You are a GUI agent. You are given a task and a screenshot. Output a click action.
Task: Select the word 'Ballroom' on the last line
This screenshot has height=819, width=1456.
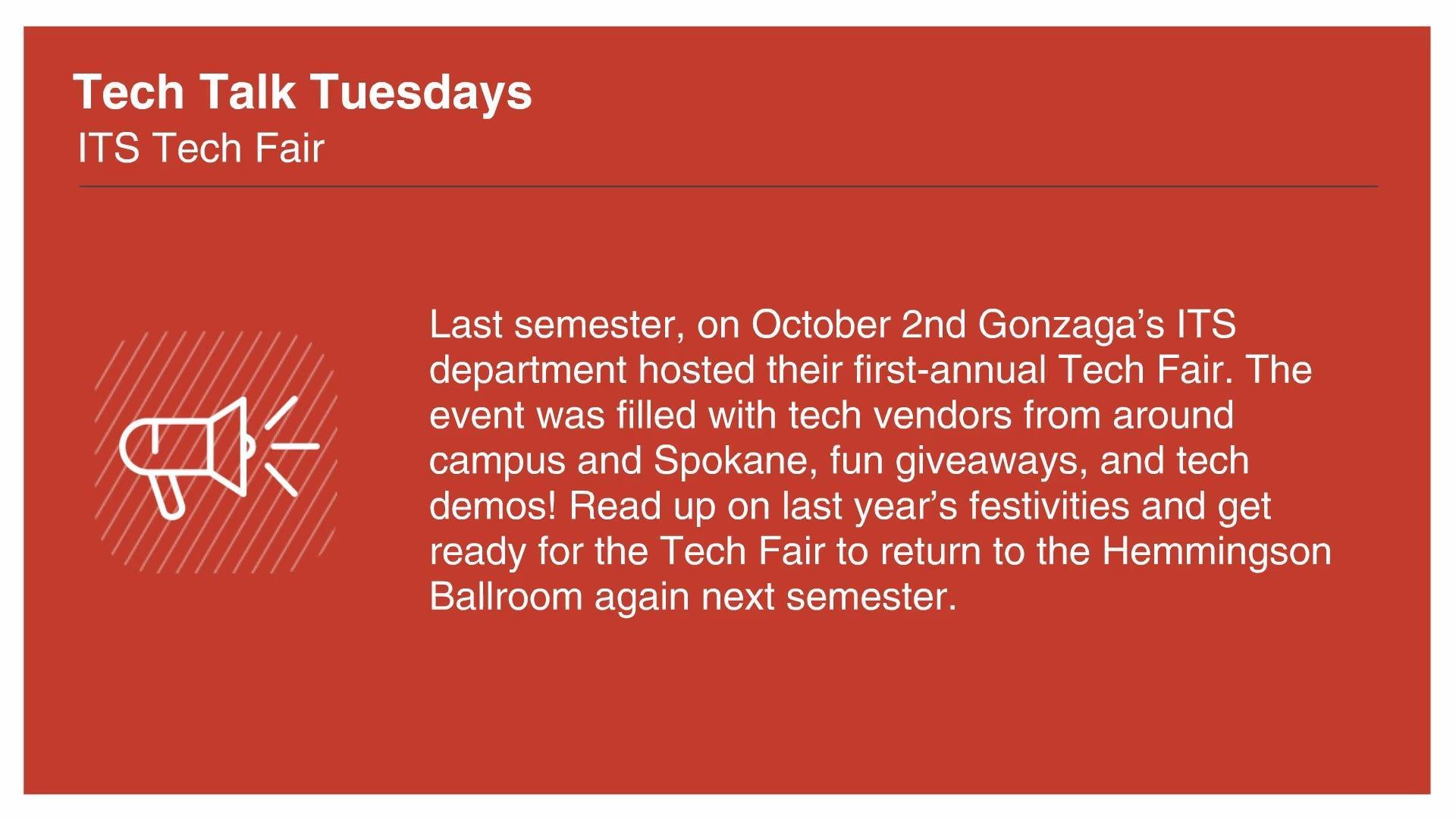coord(506,596)
